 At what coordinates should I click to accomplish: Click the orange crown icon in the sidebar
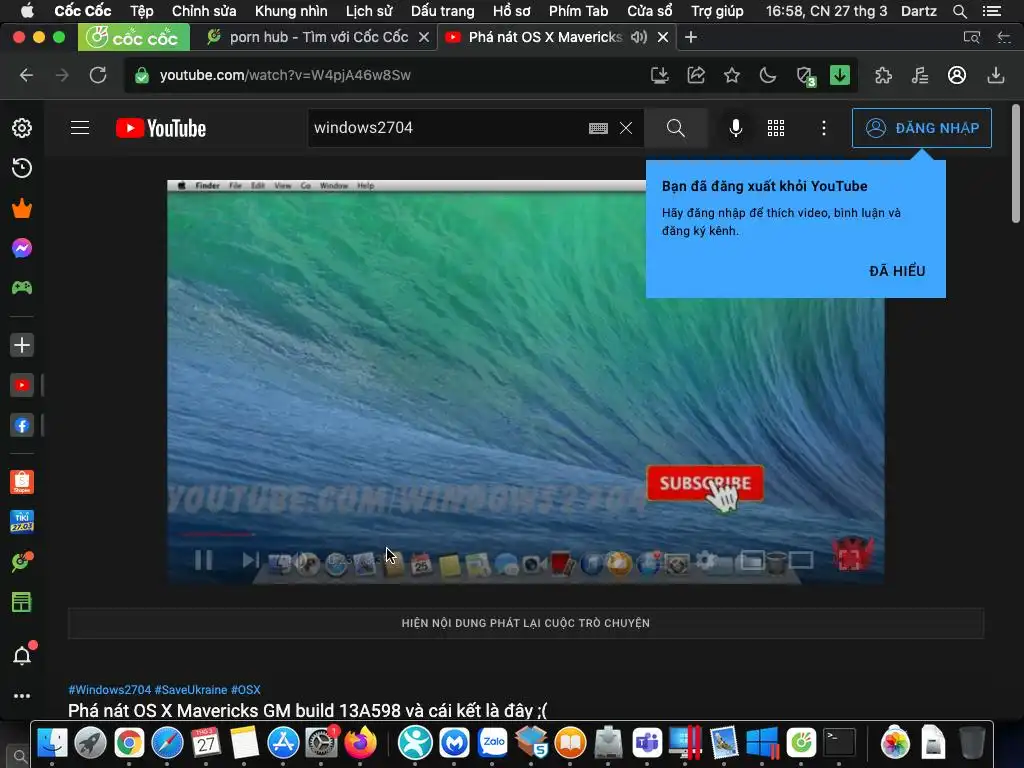click(22, 208)
